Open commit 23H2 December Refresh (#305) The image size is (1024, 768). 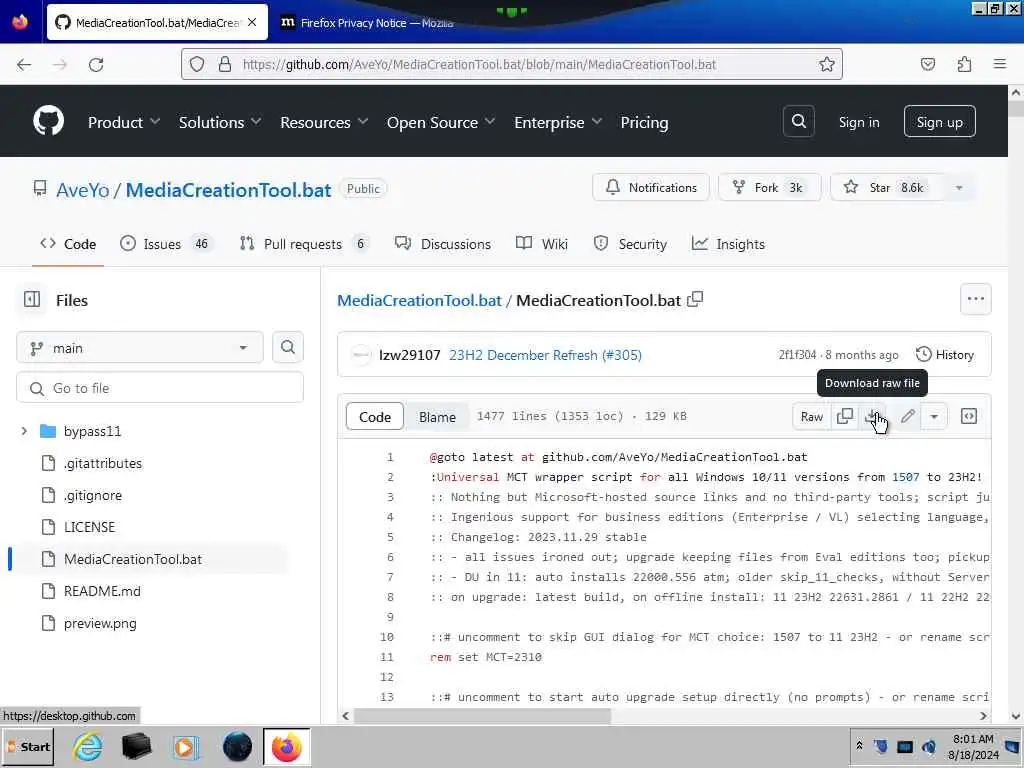tap(545, 355)
